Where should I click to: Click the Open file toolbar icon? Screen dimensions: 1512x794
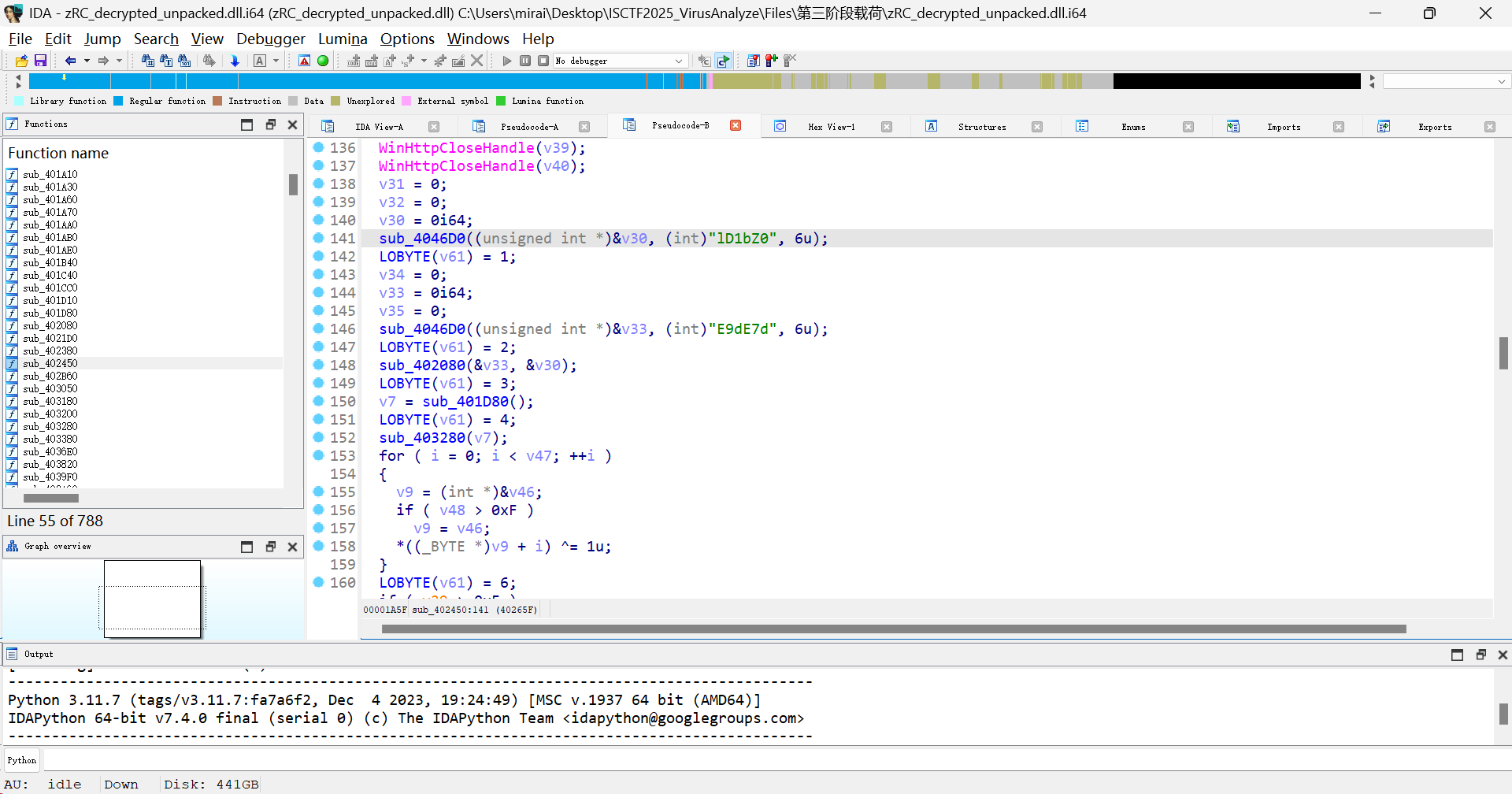pyautogui.click(x=21, y=61)
